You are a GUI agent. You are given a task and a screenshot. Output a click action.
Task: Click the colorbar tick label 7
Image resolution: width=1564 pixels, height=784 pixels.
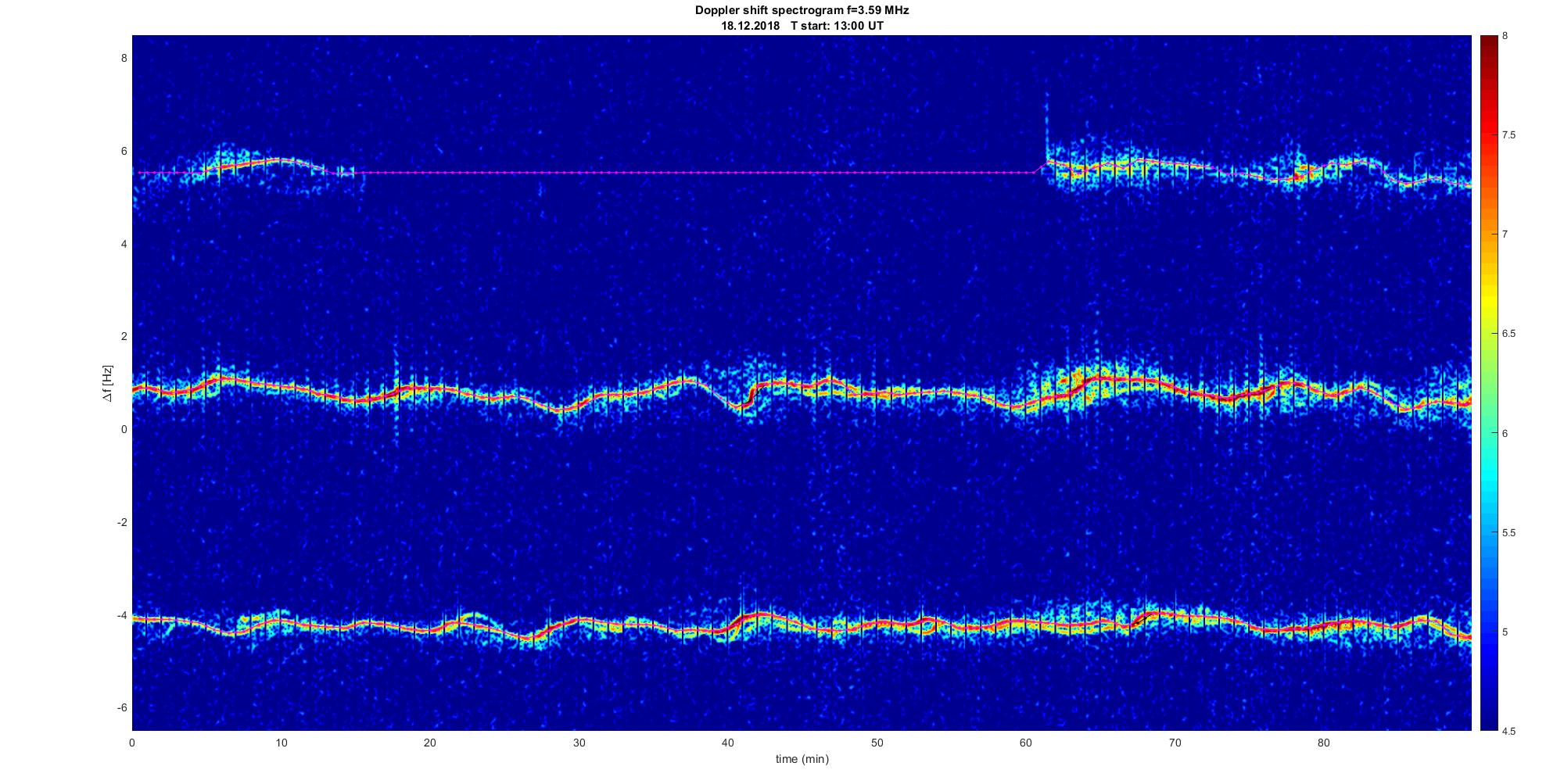point(1505,234)
